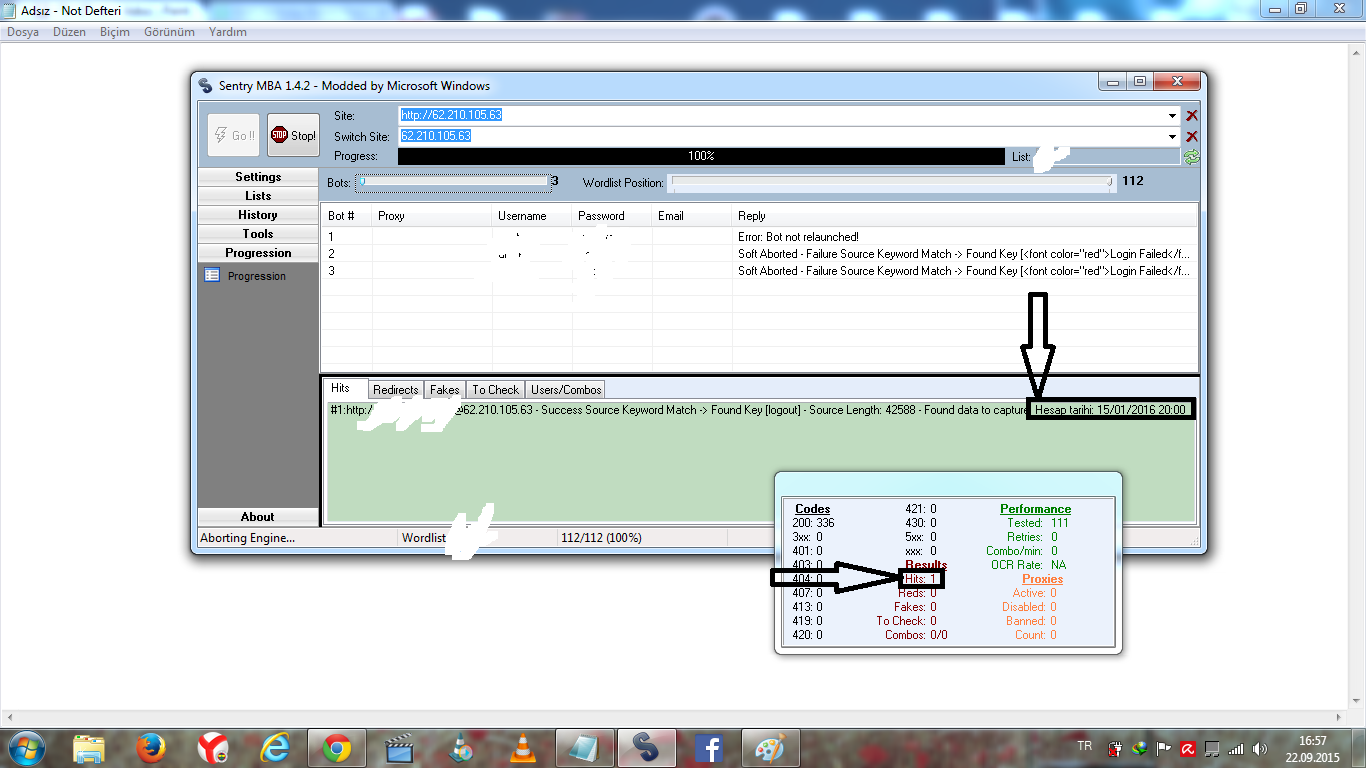1366x768 pixels.
Task: Open the Dosya menu in Notepad
Action: point(23,32)
